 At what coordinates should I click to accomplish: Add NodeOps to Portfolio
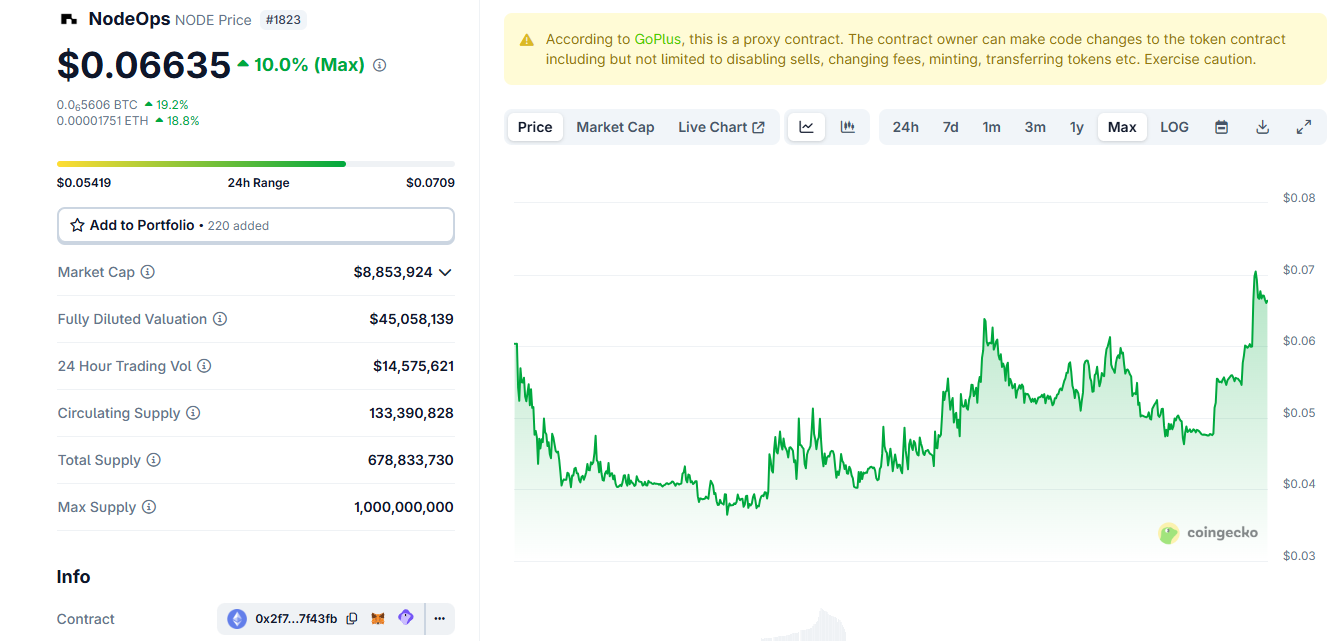tap(256, 226)
